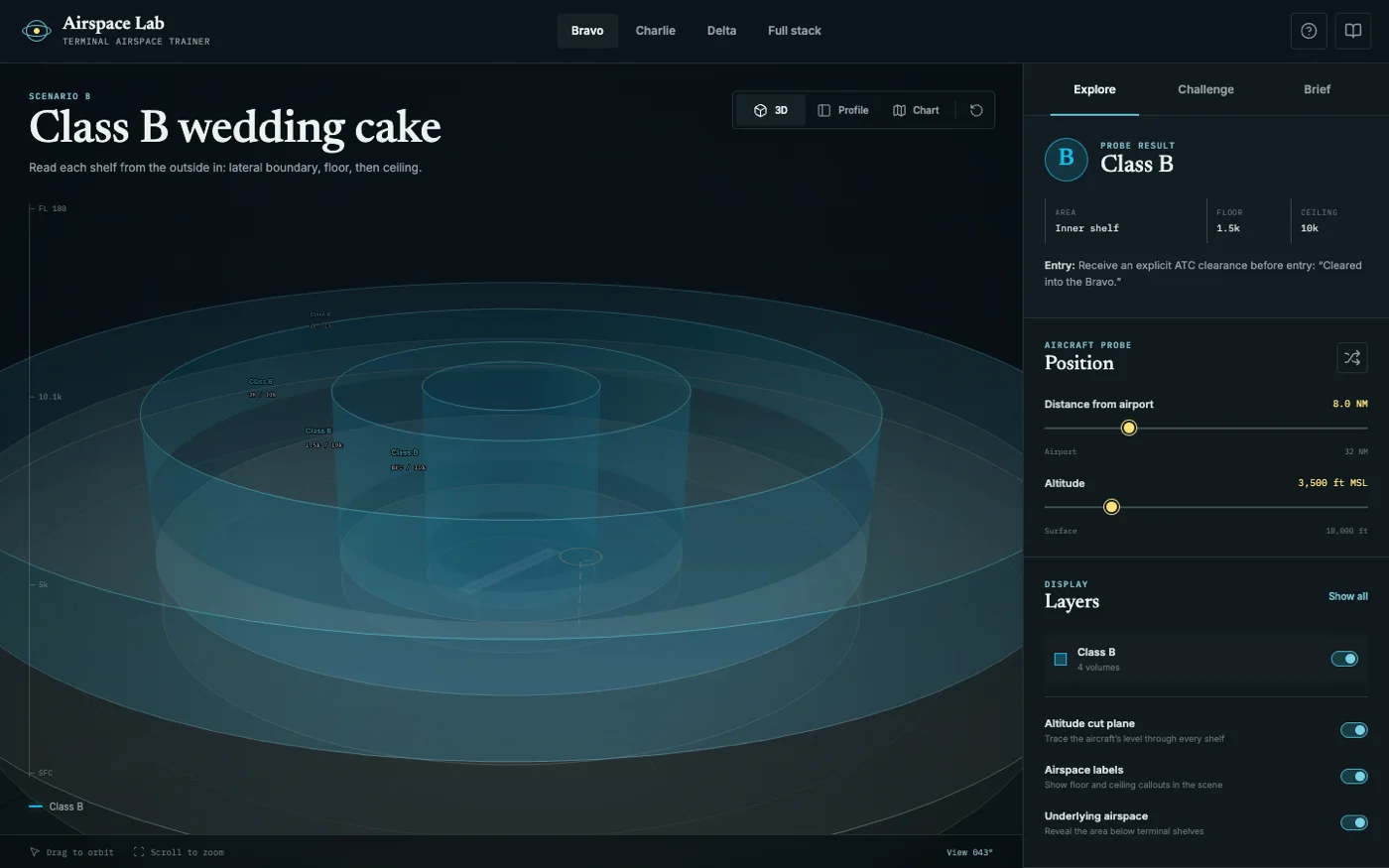Switch to the Challenge panel tab
1389x868 pixels.
(x=1205, y=89)
